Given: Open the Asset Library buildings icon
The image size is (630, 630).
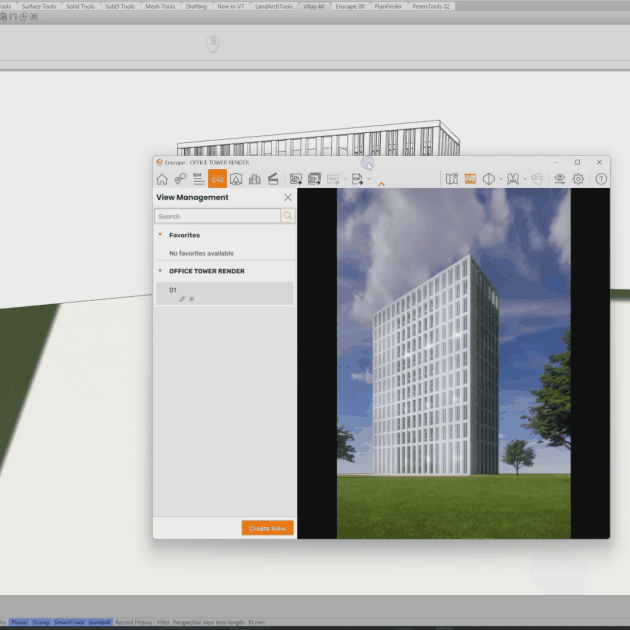Looking at the screenshot, I should [x=254, y=179].
